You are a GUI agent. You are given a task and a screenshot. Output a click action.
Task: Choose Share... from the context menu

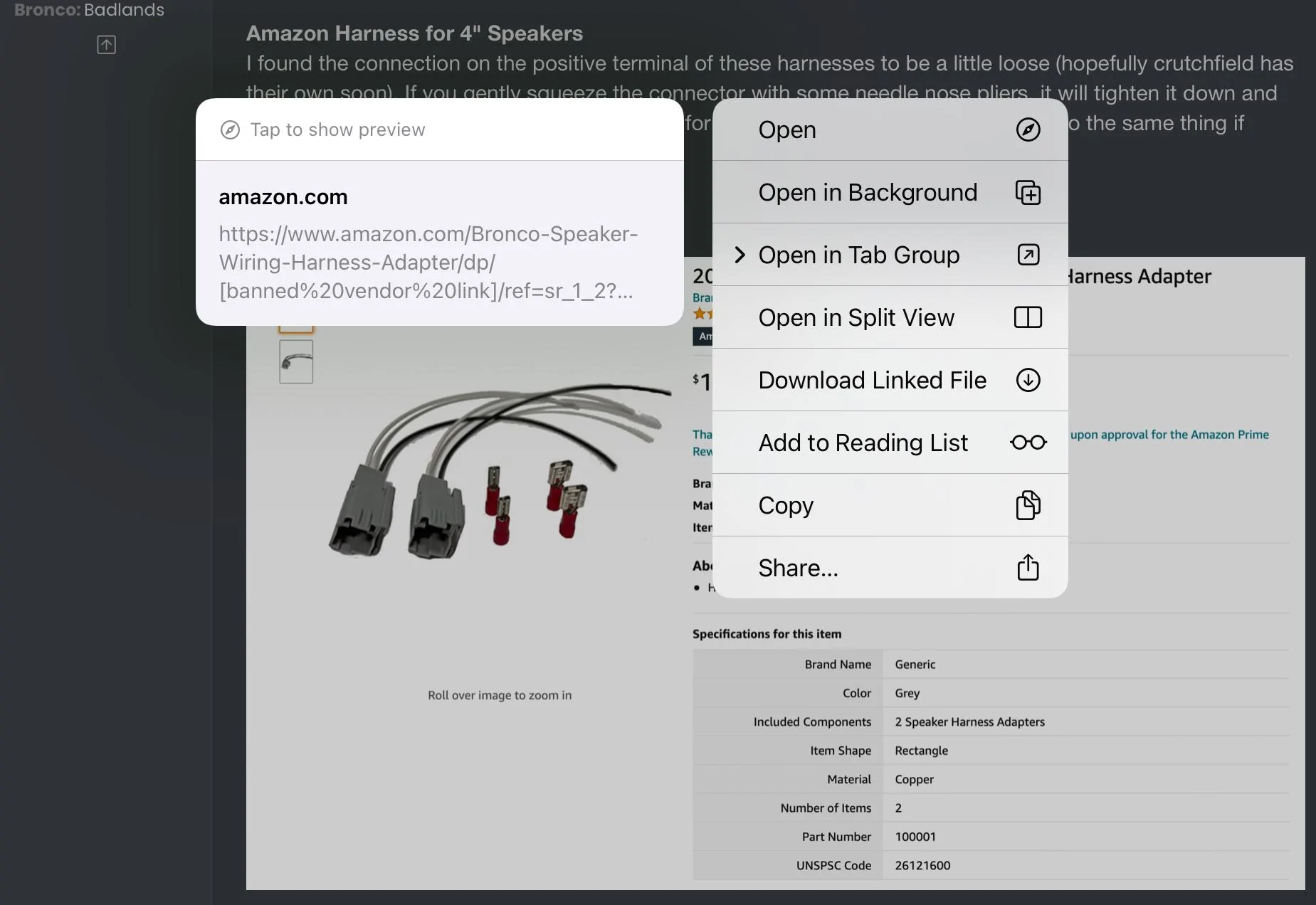tap(890, 568)
